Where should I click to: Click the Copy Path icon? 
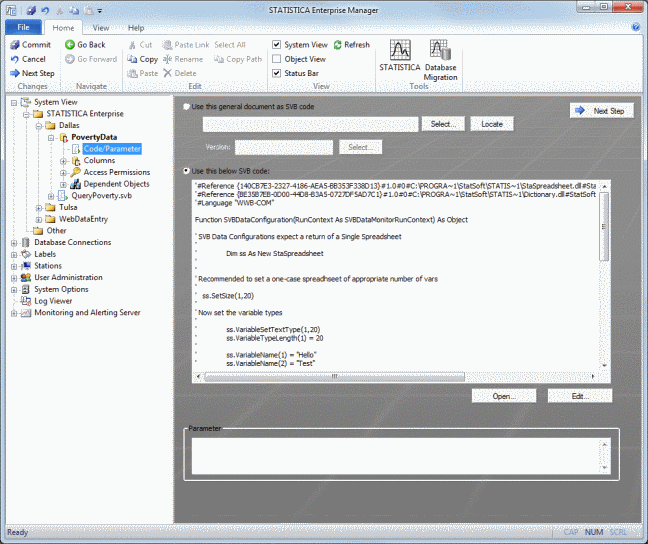pos(219,59)
